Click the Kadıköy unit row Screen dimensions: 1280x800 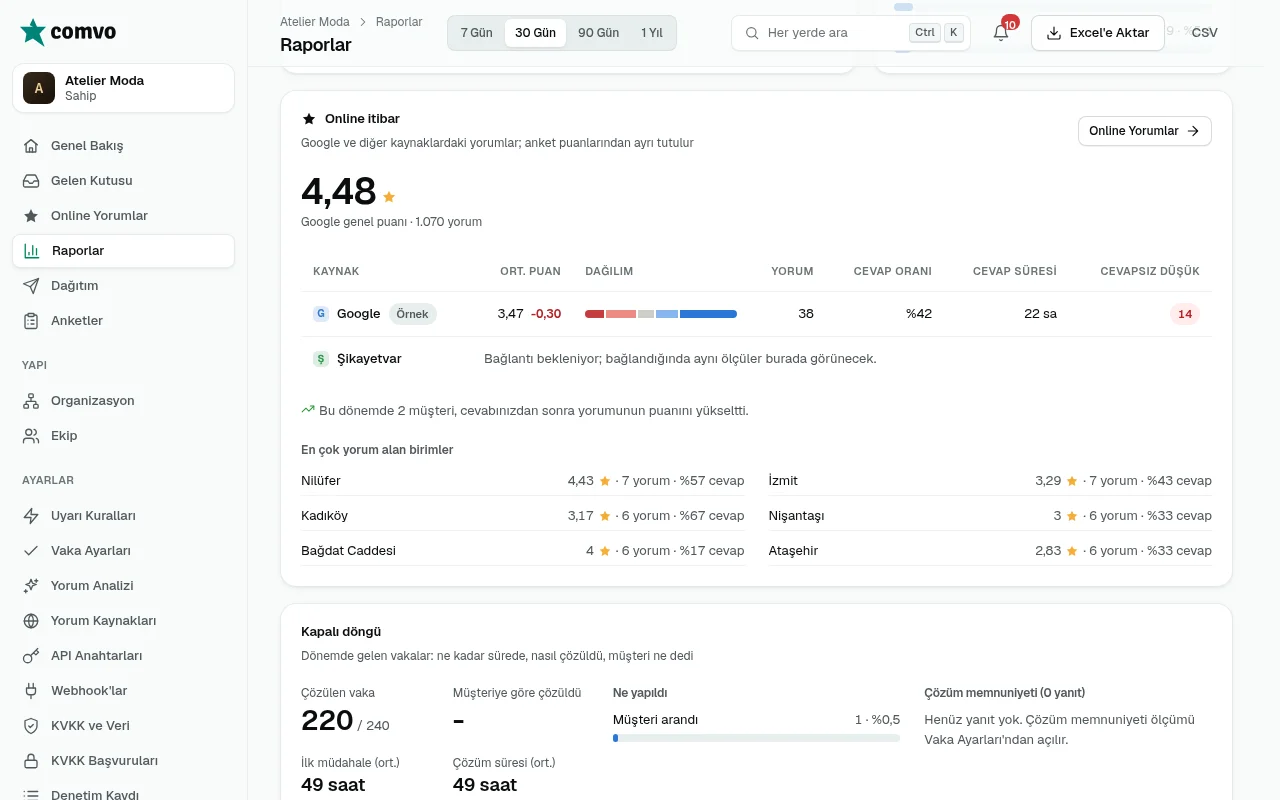[523, 516]
